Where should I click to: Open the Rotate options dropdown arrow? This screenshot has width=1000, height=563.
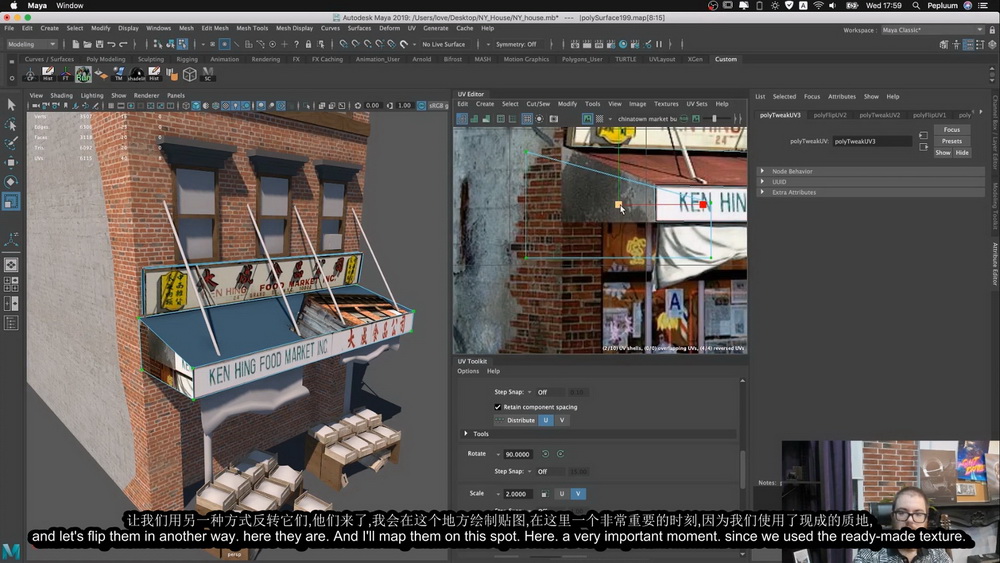[498, 454]
